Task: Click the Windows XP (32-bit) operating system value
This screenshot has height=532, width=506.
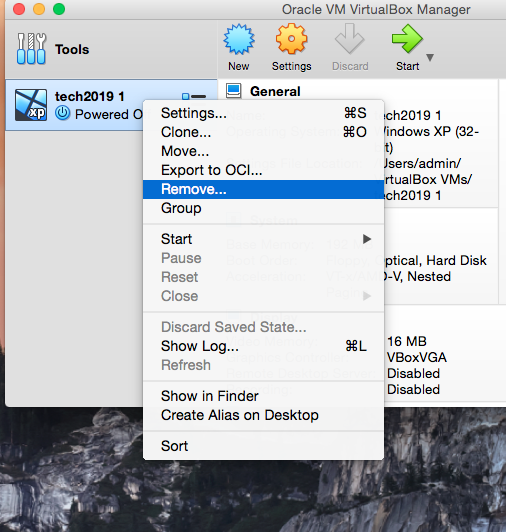Action: pos(426,139)
